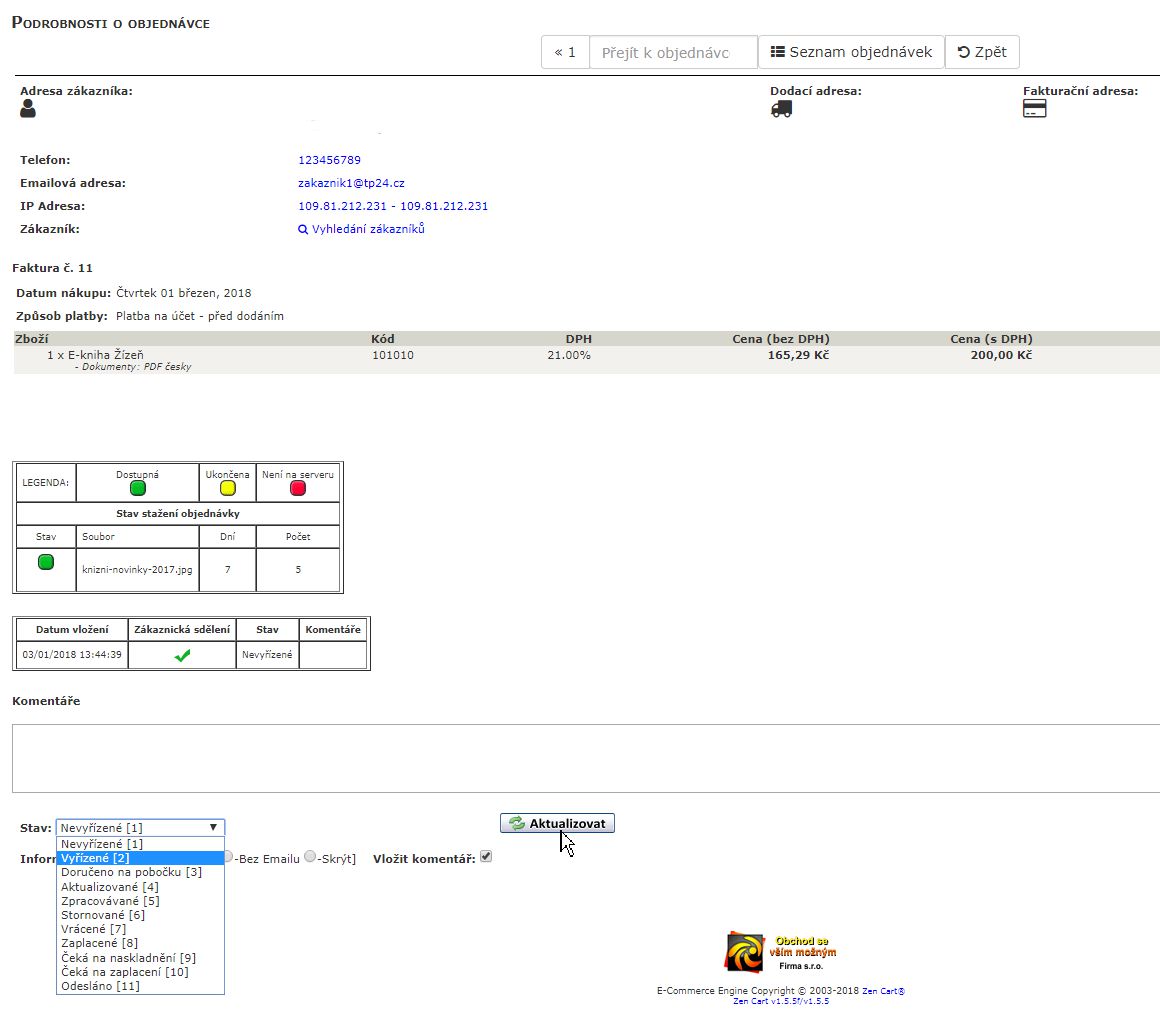Open the Vyhledání zákazníků link
The height and width of the screenshot is (1024, 1160).
coord(362,229)
